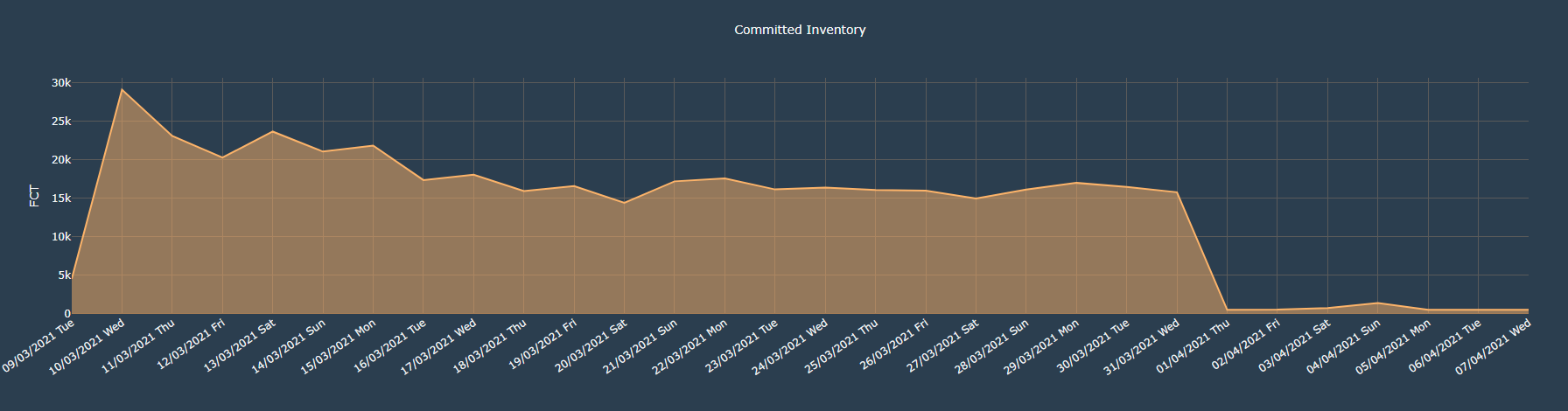Click the low data point at 01/04/2021 Thu
1568x411 pixels.
click(x=1227, y=310)
